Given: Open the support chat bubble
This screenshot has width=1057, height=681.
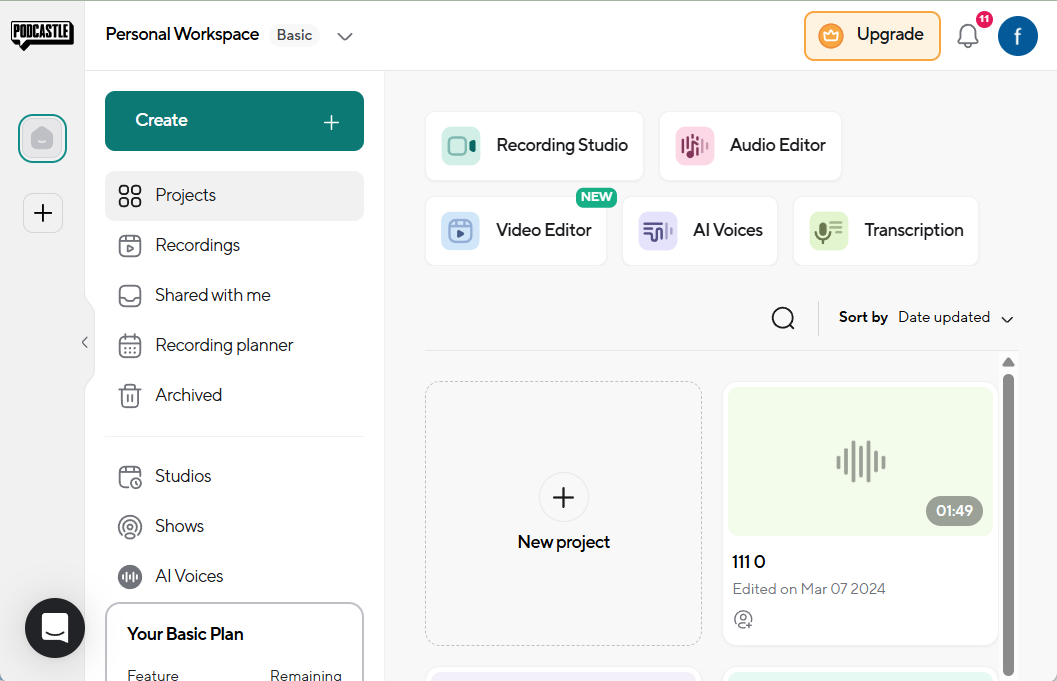Looking at the screenshot, I should (55, 628).
